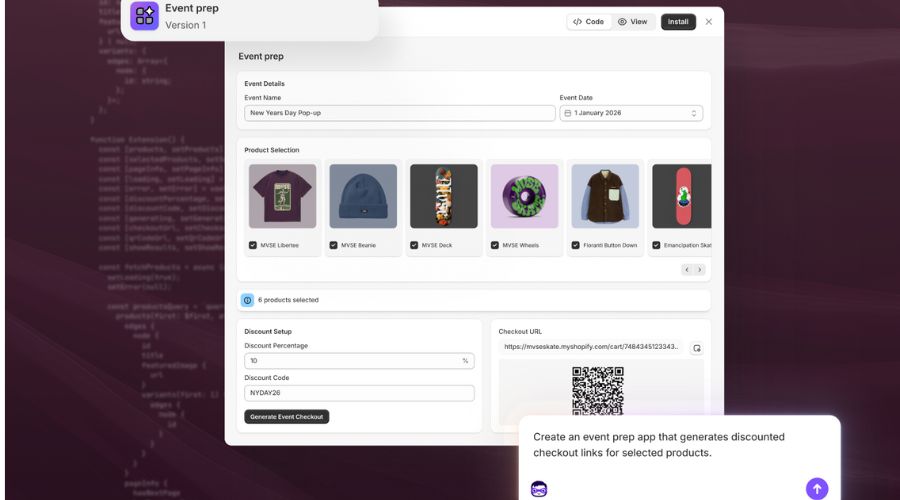Image resolution: width=900 pixels, height=500 pixels.
Task: Open the Event Date picker
Action: pyautogui.click(x=631, y=113)
